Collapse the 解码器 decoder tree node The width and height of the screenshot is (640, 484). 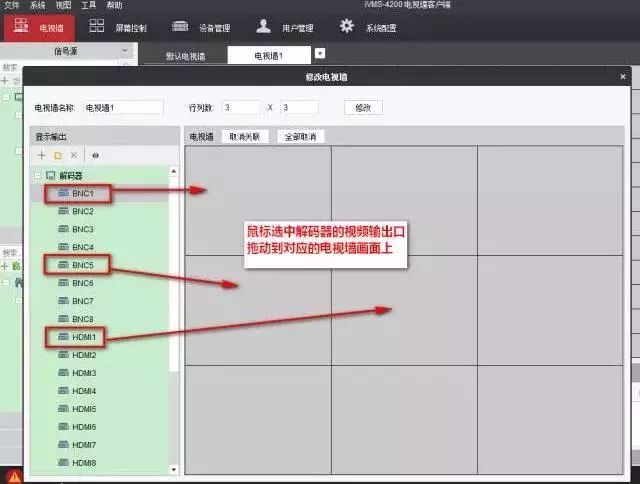pos(38,175)
